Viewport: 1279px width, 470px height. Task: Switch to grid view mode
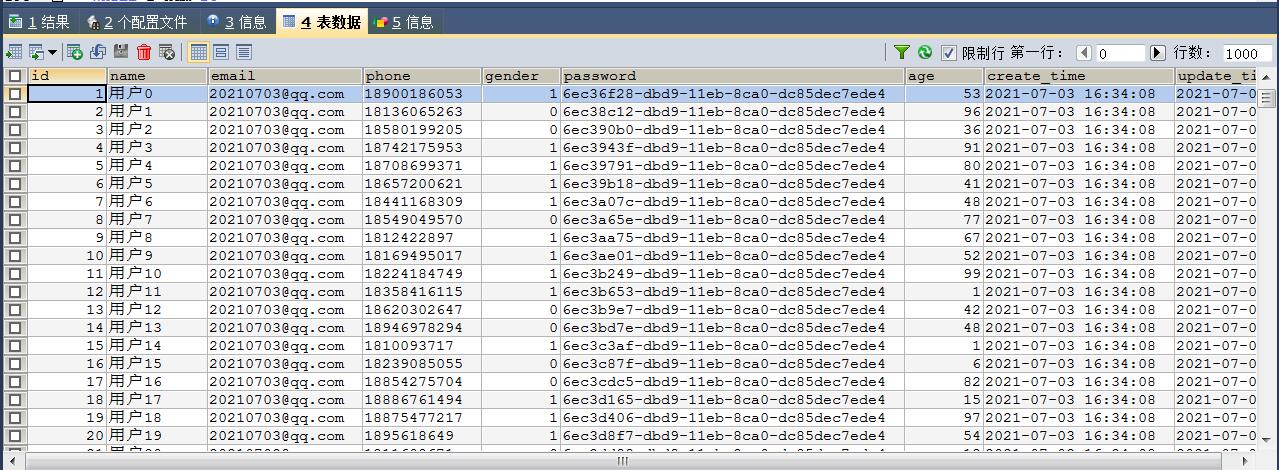coord(198,52)
